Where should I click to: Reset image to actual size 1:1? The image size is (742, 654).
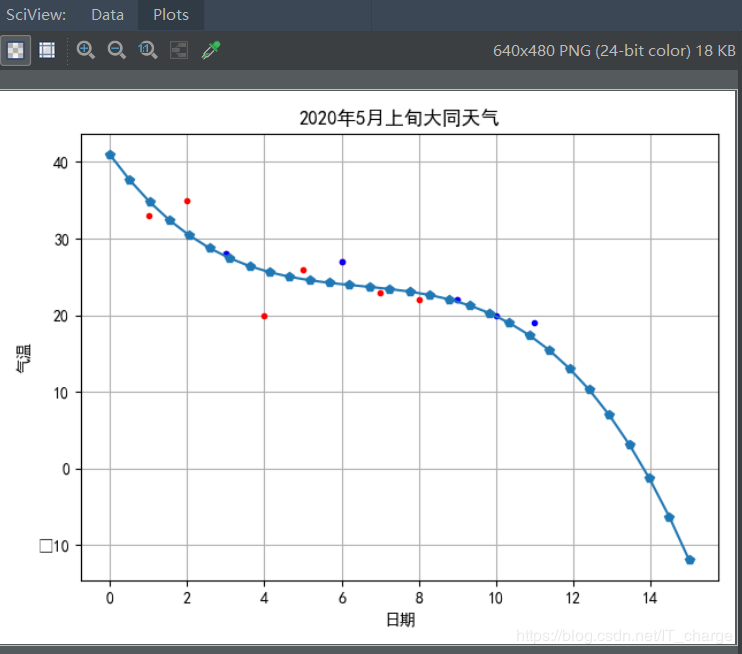point(148,50)
